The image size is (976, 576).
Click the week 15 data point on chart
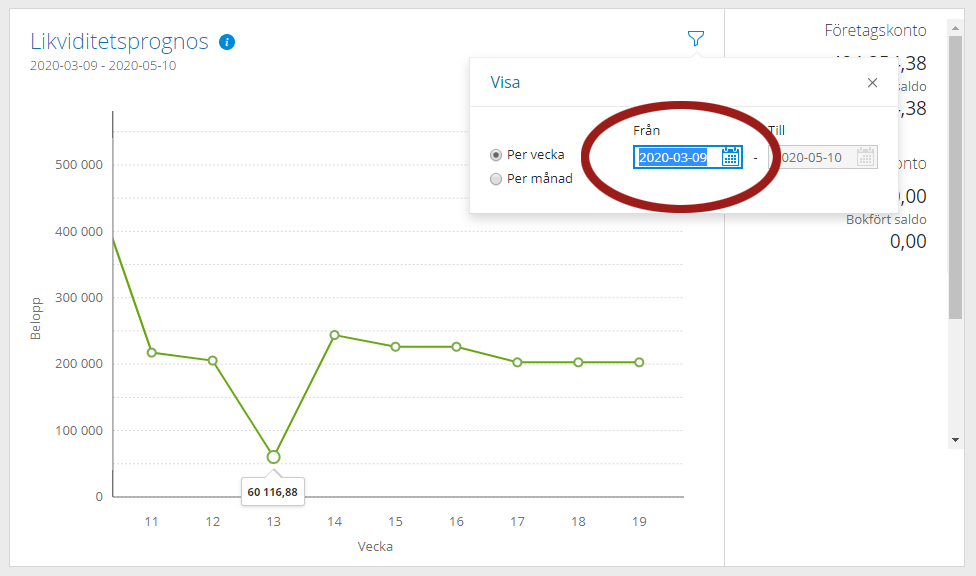[x=395, y=347]
